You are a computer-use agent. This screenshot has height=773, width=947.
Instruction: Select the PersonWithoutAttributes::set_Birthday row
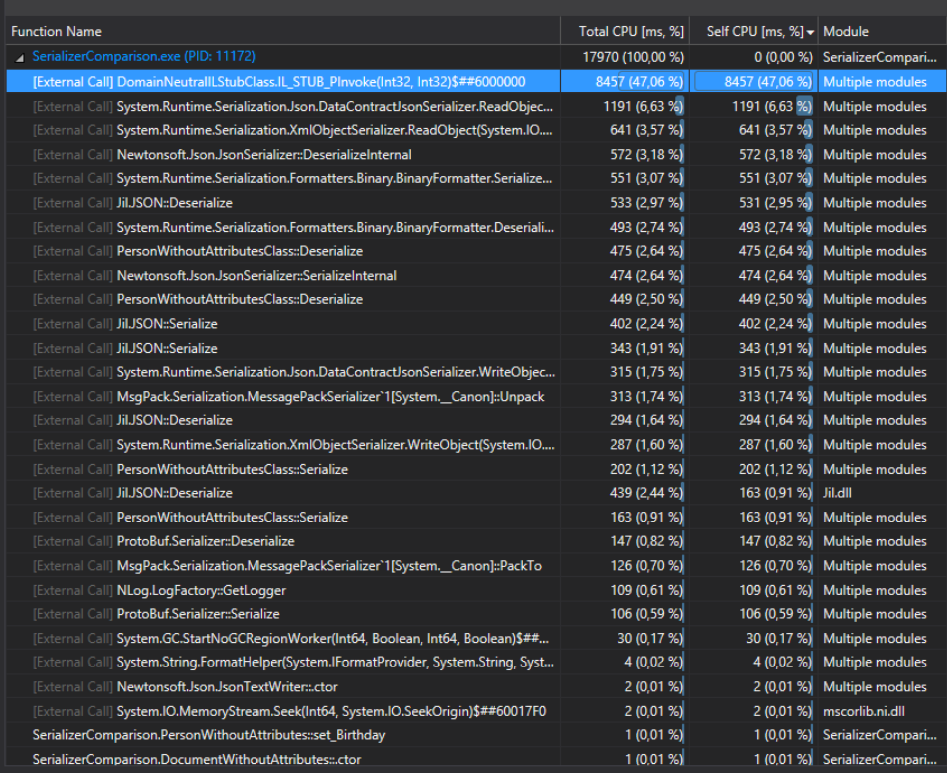[x=208, y=735]
